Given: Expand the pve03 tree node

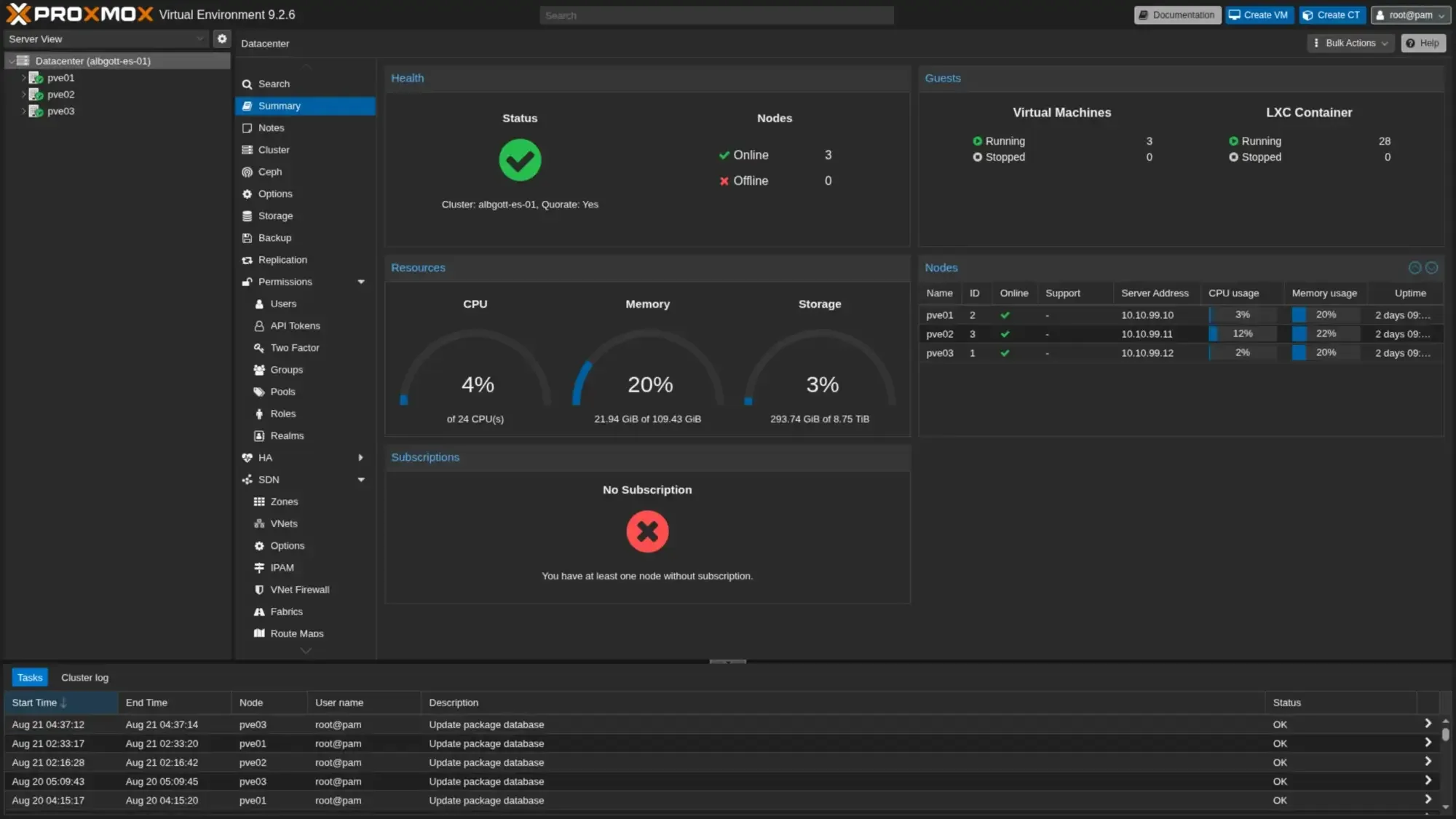Looking at the screenshot, I should tap(23, 111).
